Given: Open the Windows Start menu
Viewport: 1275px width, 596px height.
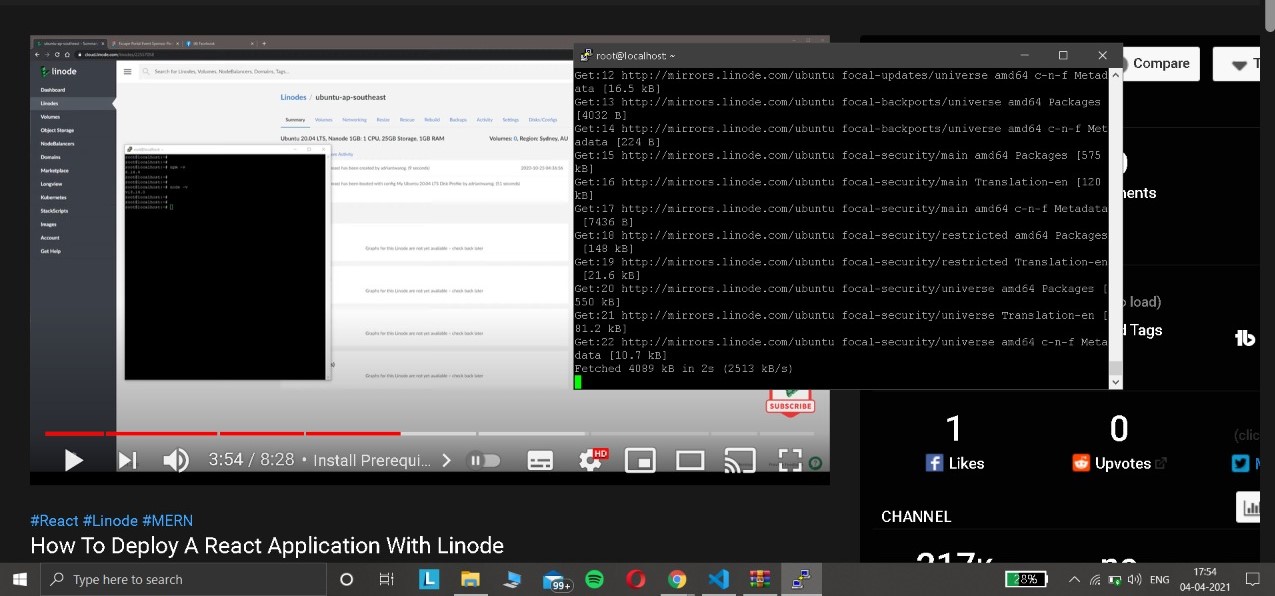Looking at the screenshot, I should tap(20, 579).
